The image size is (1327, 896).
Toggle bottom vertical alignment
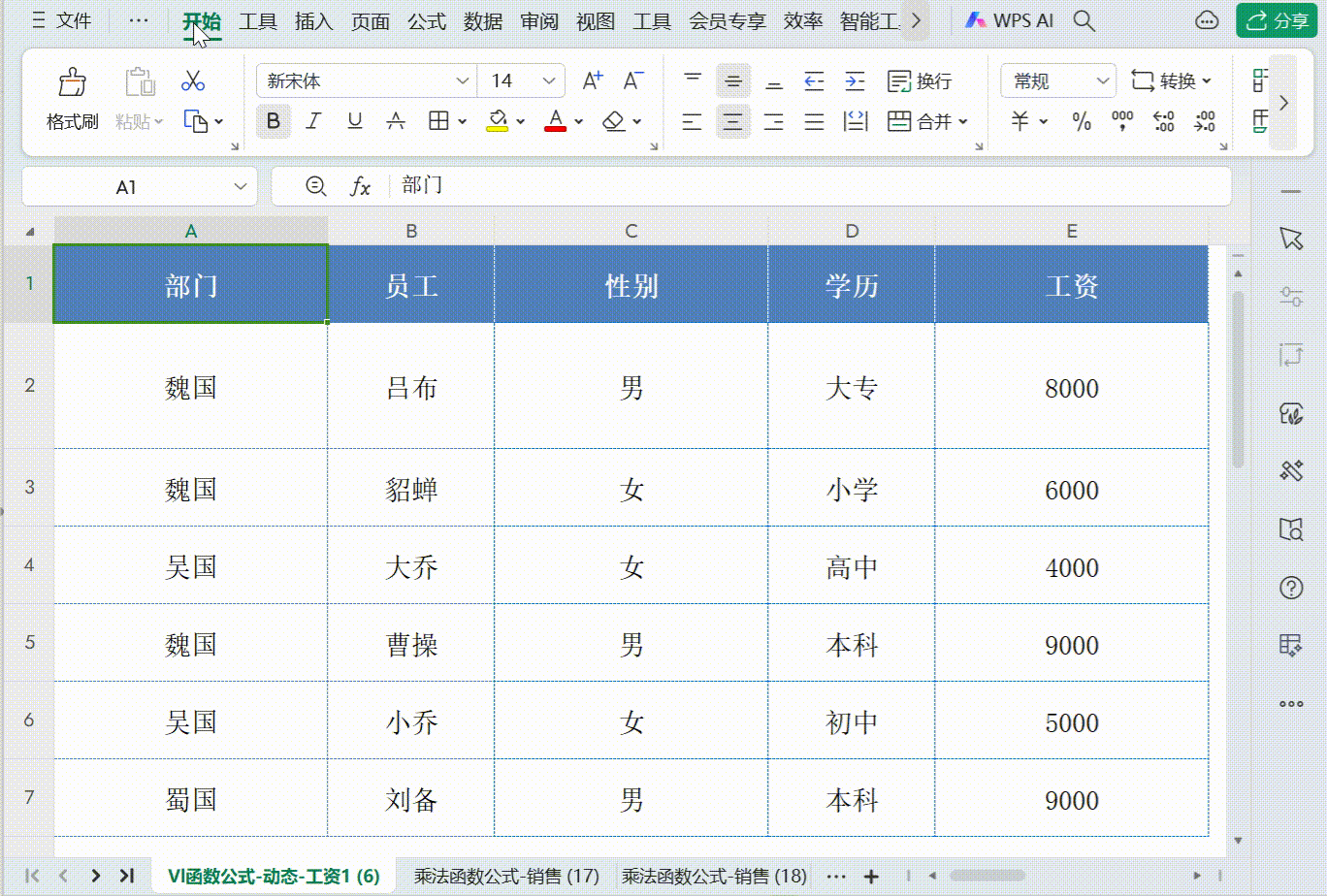pos(774,81)
